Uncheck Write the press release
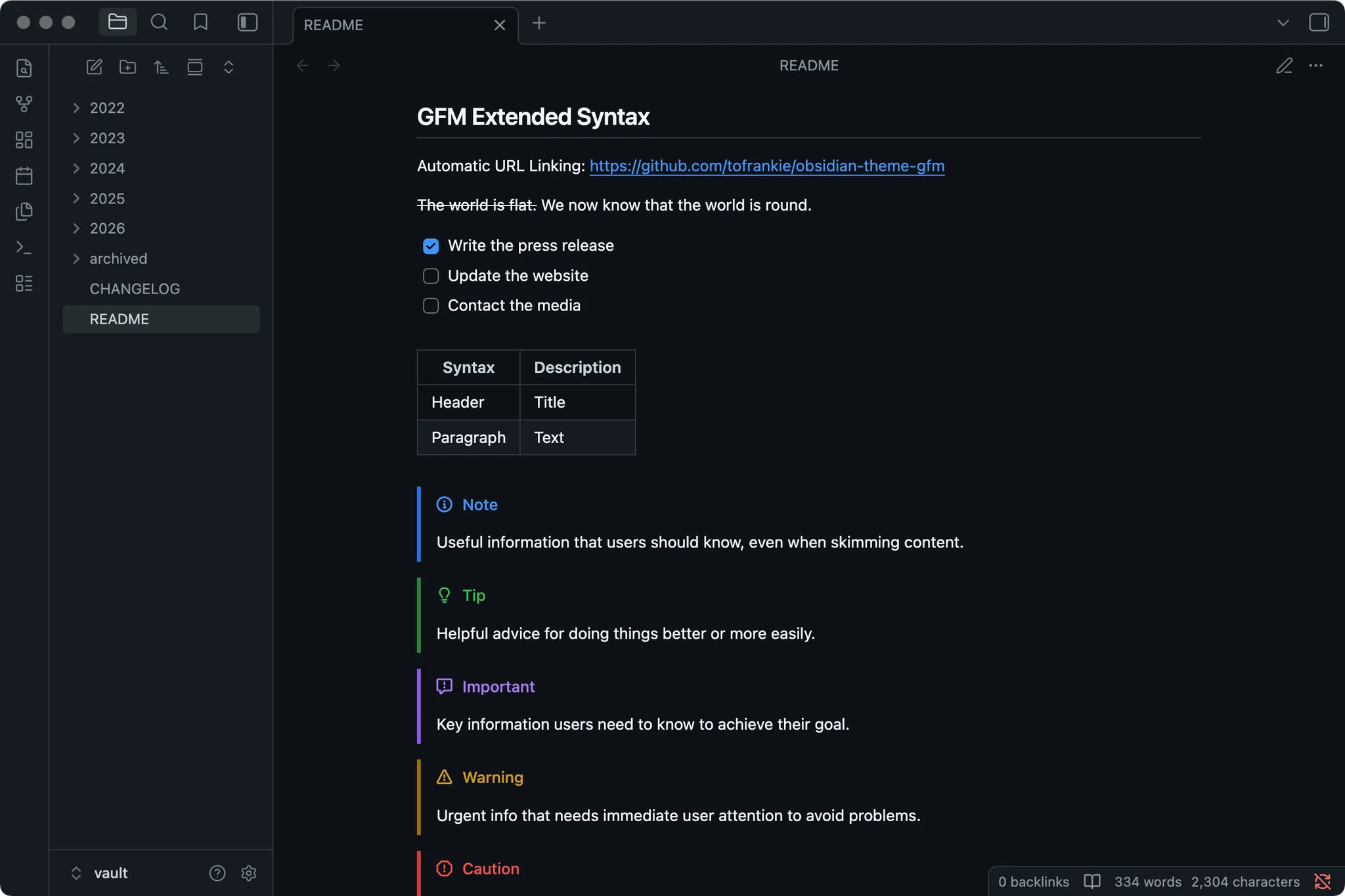 point(431,246)
